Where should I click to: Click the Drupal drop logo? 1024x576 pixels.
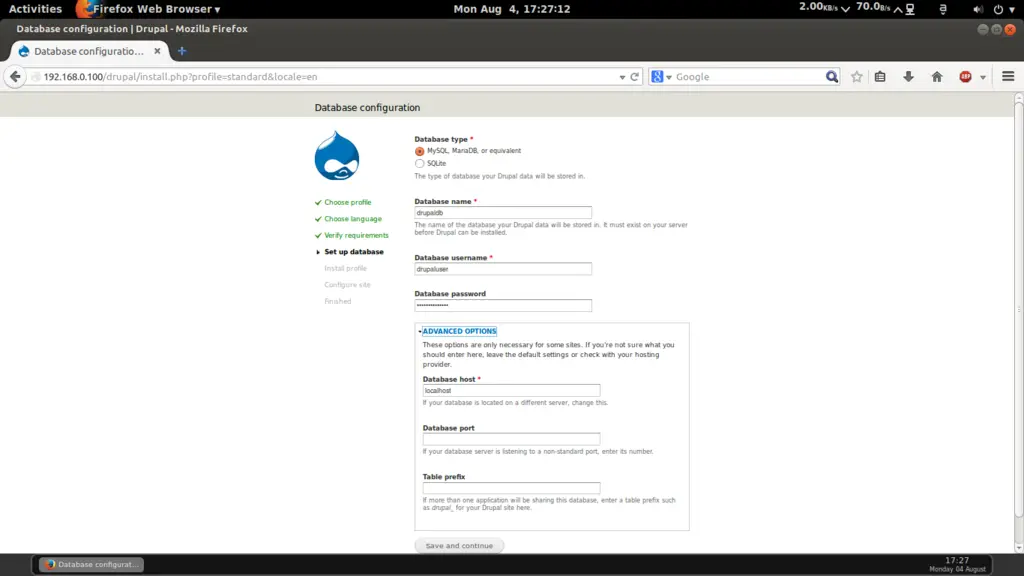(337, 155)
